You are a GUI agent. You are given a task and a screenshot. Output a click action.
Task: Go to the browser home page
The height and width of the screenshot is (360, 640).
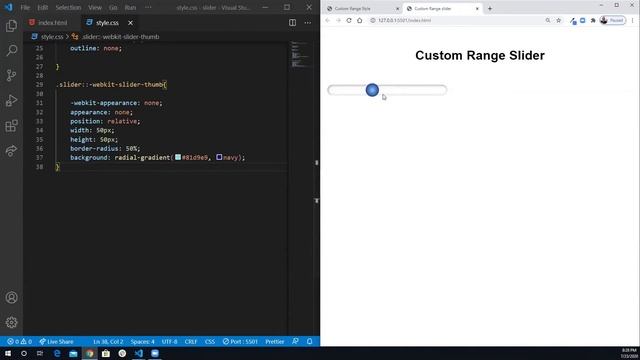[x=360, y=20]
